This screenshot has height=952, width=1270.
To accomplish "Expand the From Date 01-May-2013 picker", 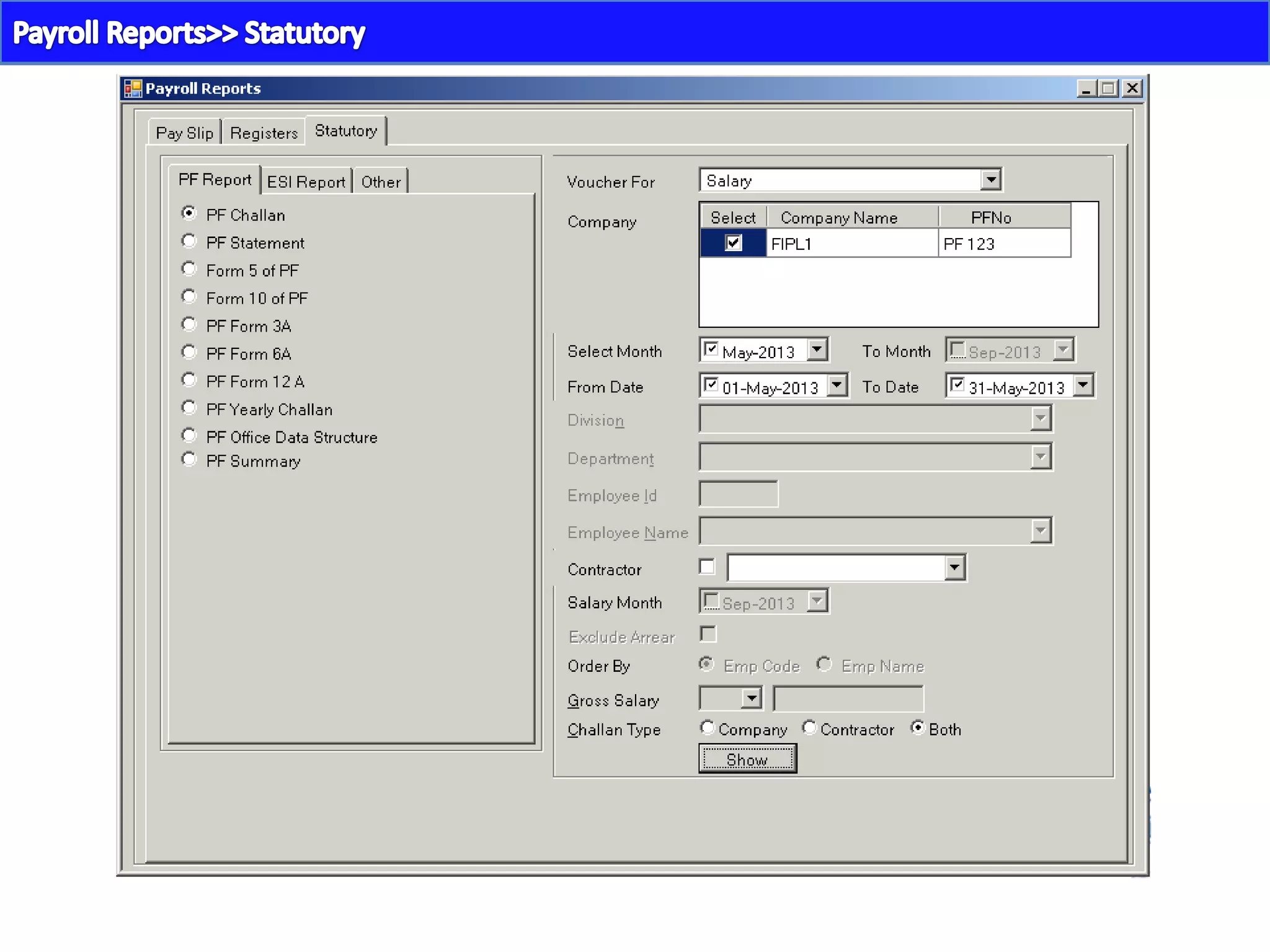I will pos(837,386).
